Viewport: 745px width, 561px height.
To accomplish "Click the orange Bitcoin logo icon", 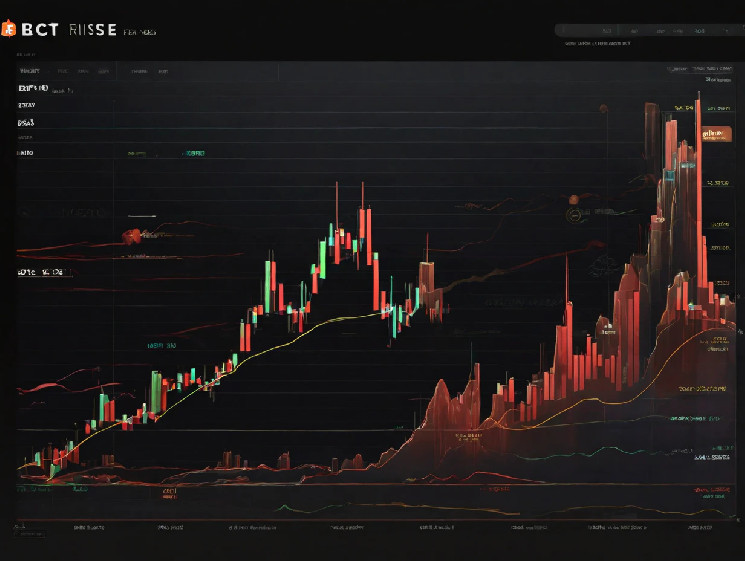I will coord(8,29).
